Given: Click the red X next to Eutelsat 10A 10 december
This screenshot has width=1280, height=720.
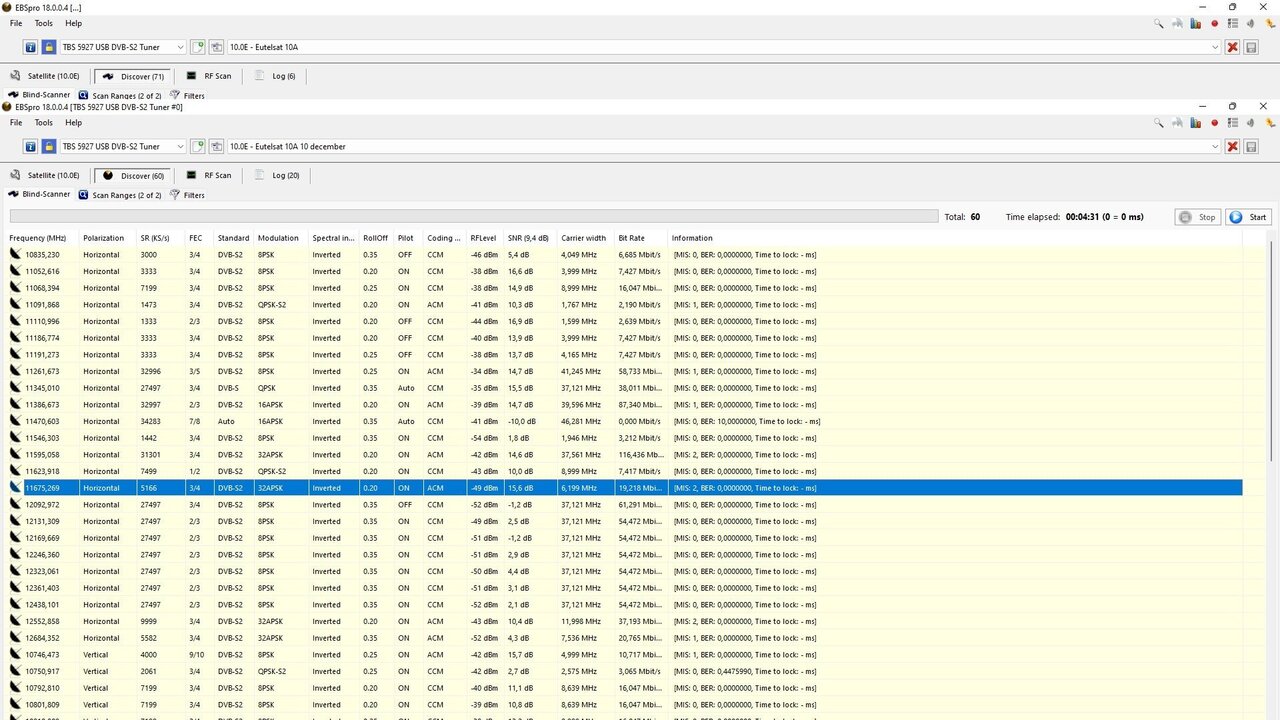Looking at the screenshot, I should (1232, 146).
